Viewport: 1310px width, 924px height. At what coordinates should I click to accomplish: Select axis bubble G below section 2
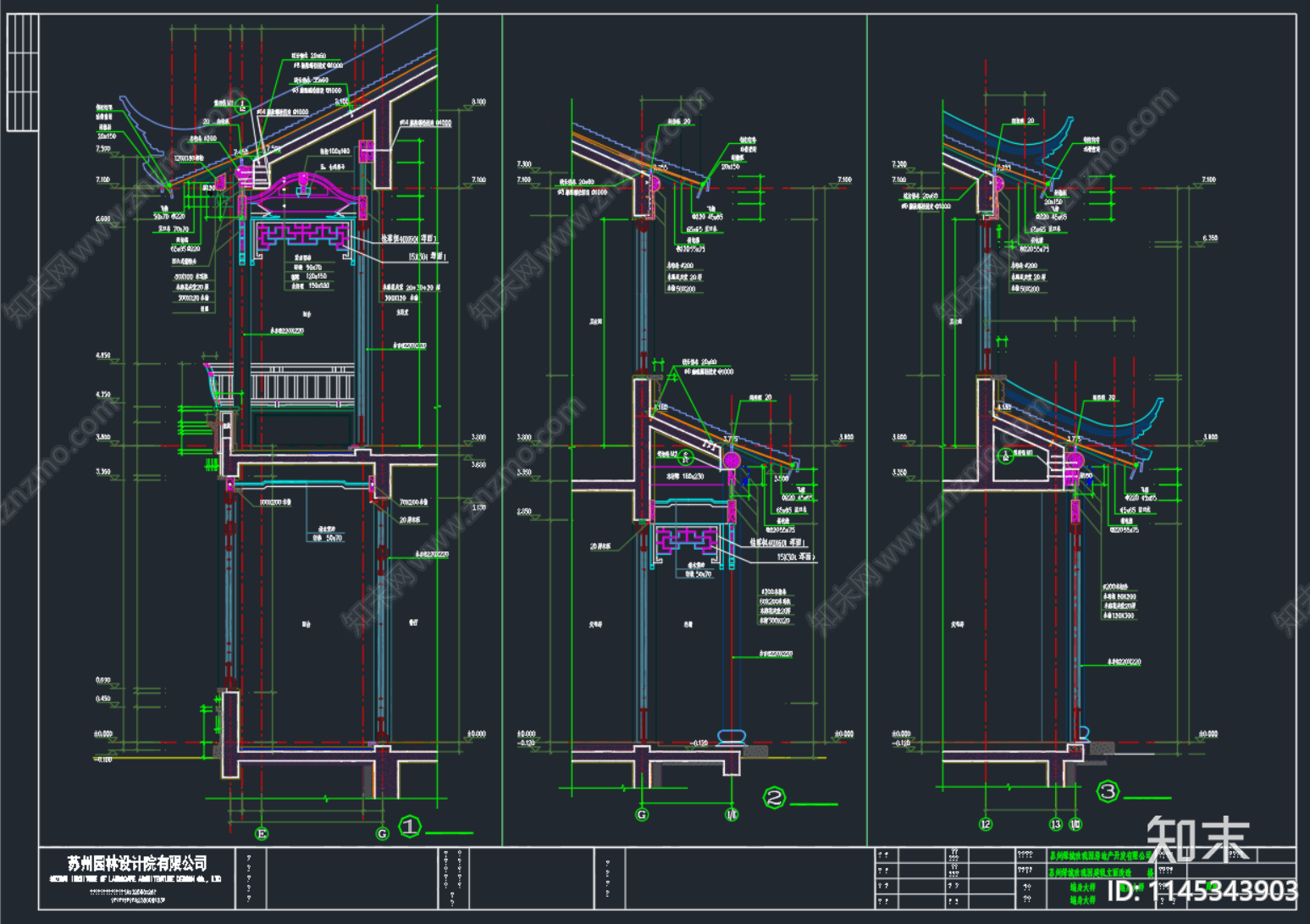coord(642,814)
